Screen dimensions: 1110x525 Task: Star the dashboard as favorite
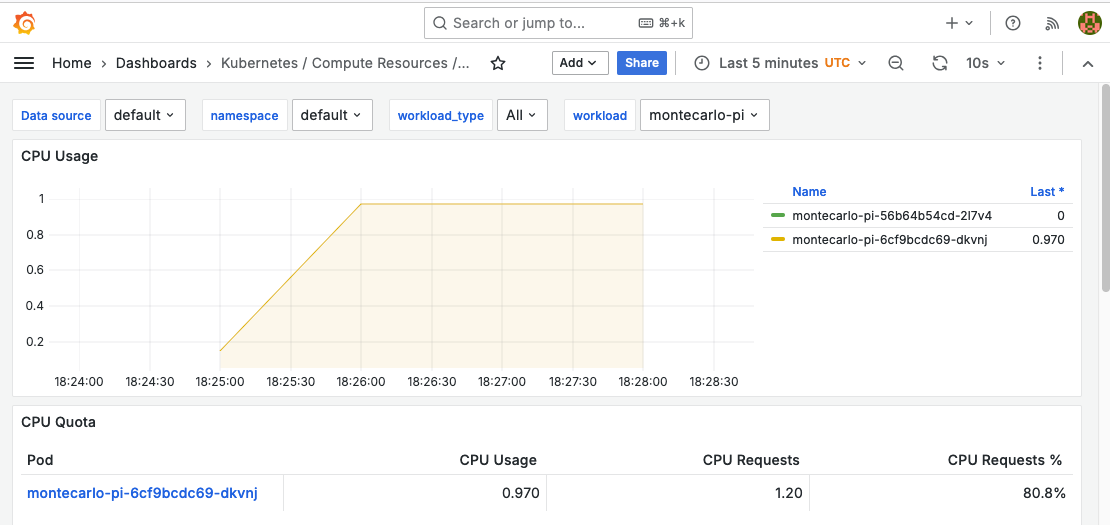pyautogui.click(x=498, y=63)
